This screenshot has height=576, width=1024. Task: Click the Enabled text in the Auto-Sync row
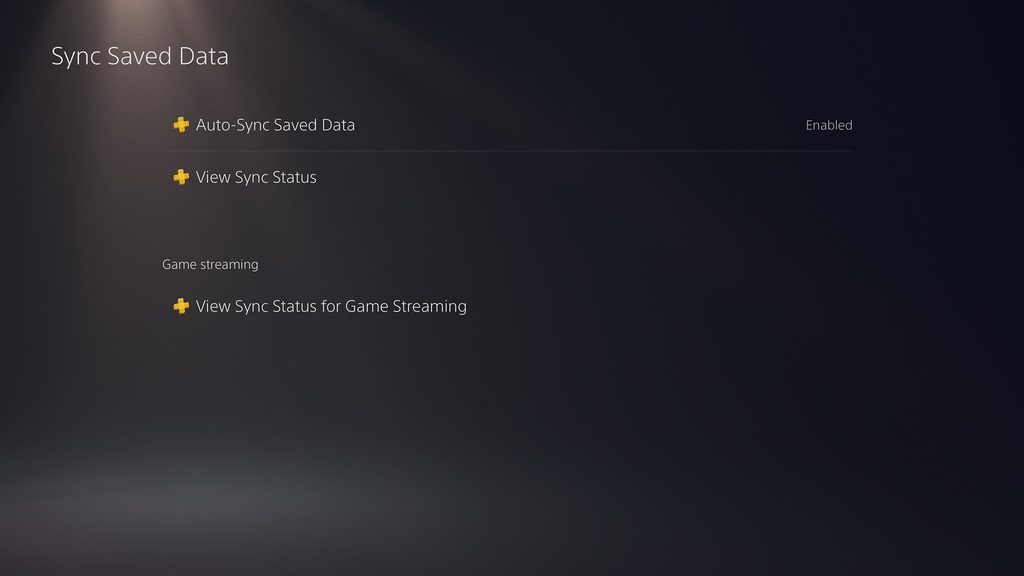pyautogui.click(x=829, y=125)
